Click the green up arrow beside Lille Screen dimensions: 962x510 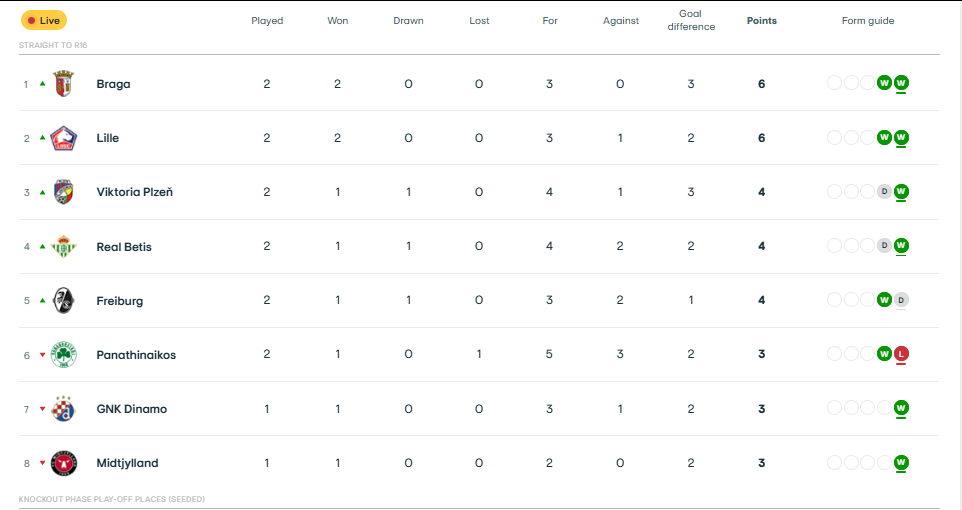42,137
